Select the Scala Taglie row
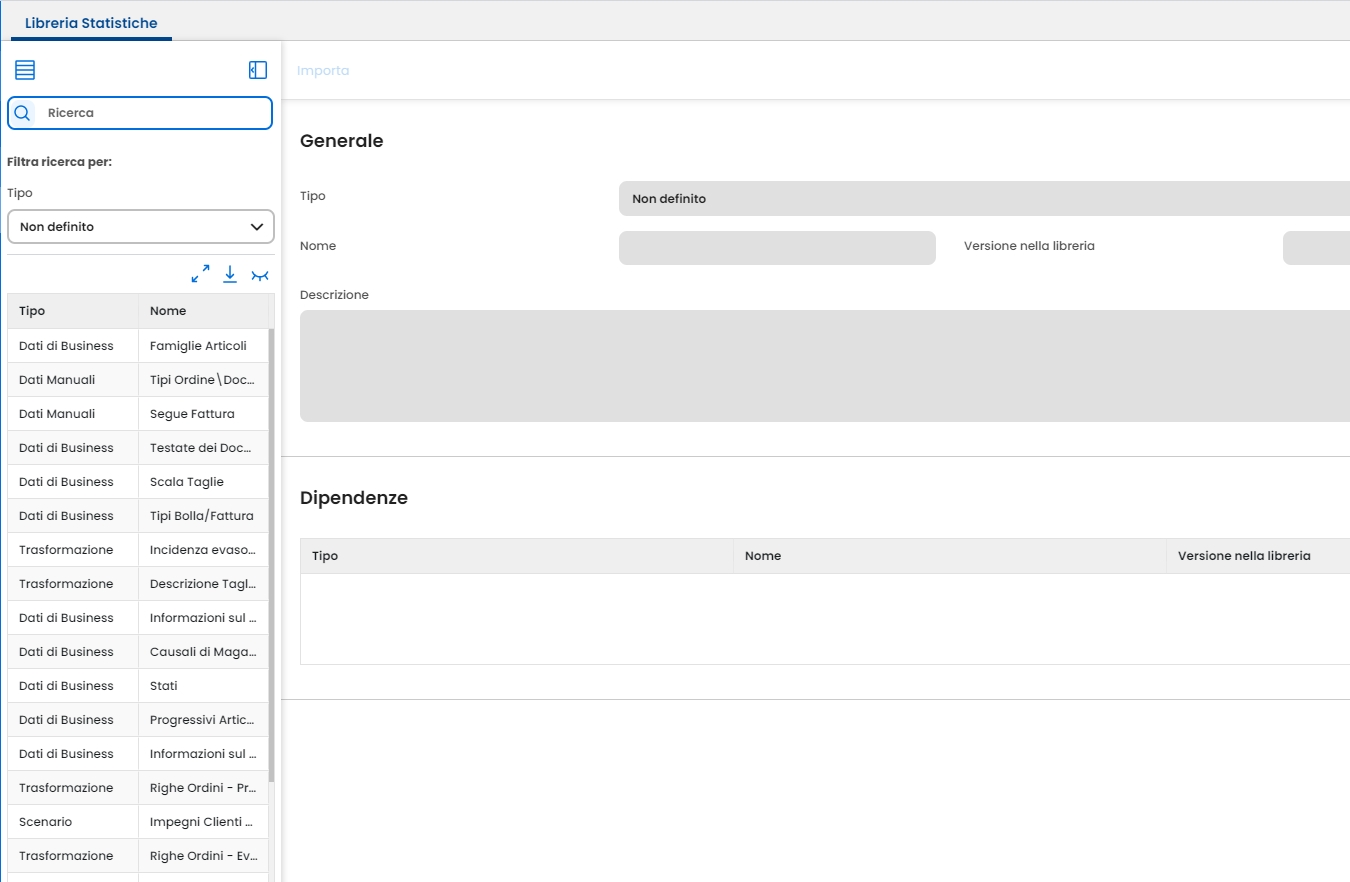 tap(187, 482)
